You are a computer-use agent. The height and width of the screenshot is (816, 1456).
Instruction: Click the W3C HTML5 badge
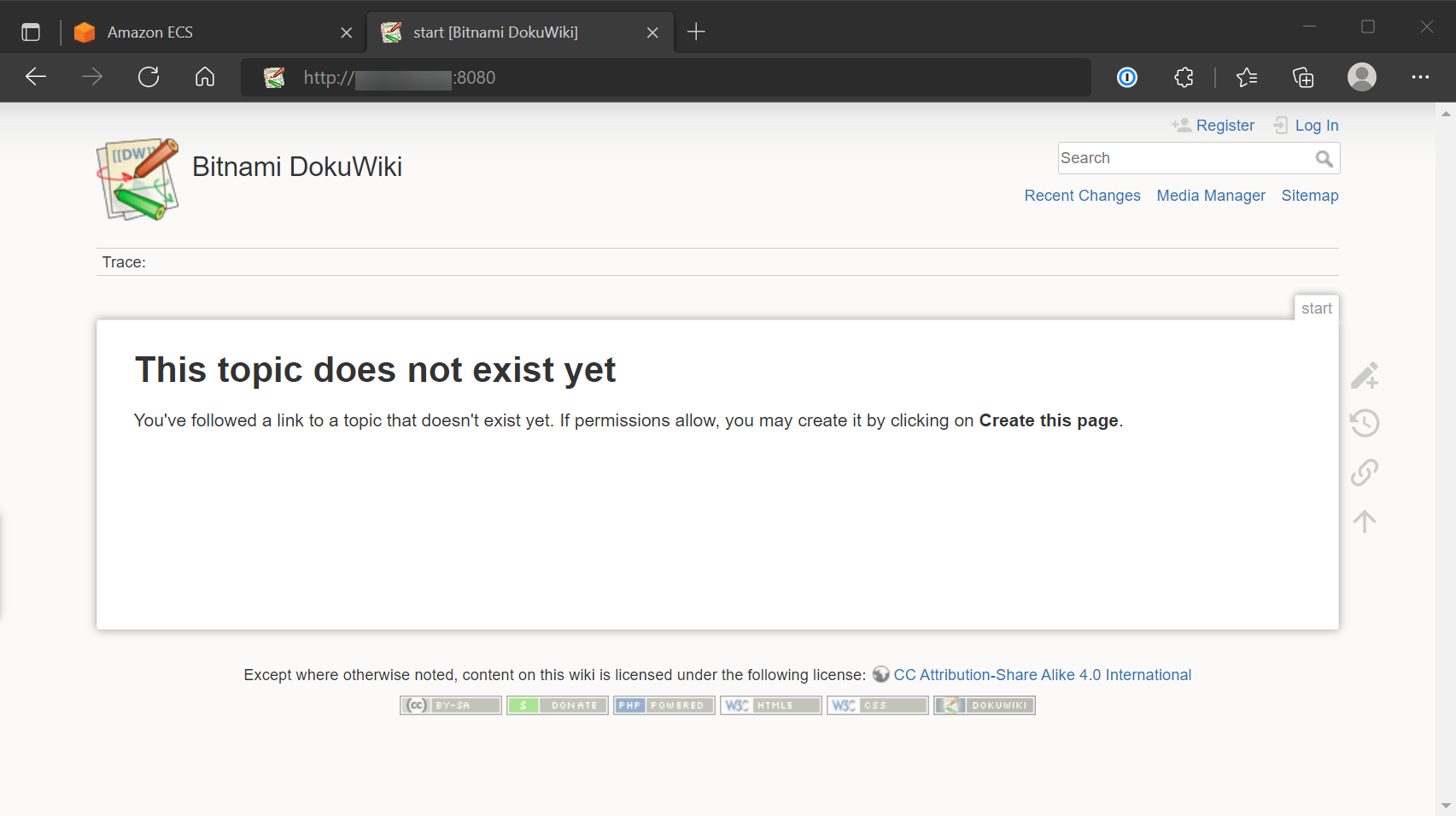pos(771,705)
